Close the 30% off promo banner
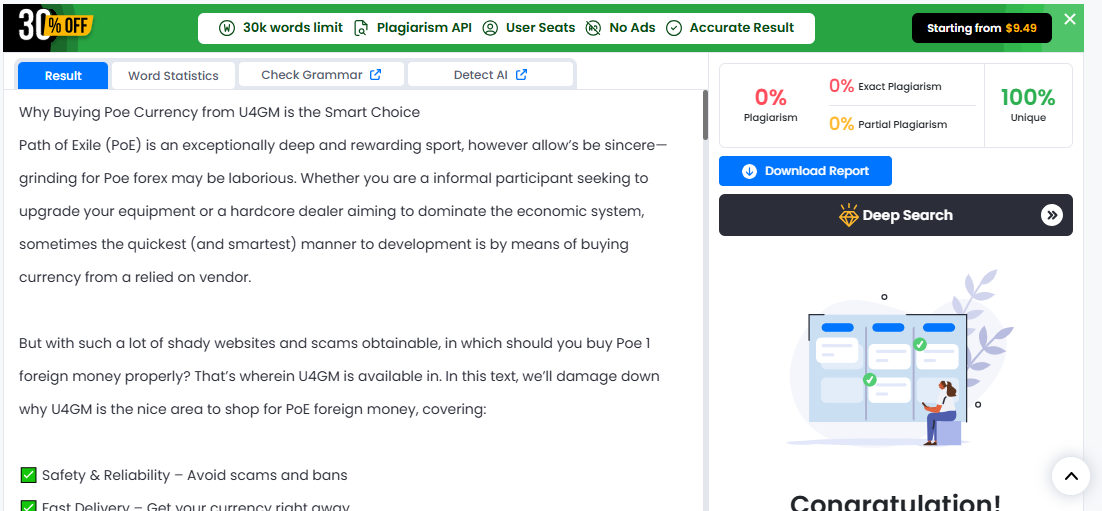Screen dimensions: 1102x511 (x=1070, y=20)
